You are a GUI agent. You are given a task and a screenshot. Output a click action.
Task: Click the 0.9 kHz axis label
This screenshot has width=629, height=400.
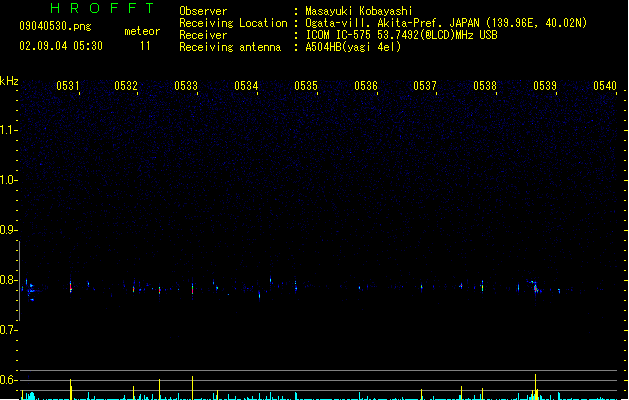8,230
